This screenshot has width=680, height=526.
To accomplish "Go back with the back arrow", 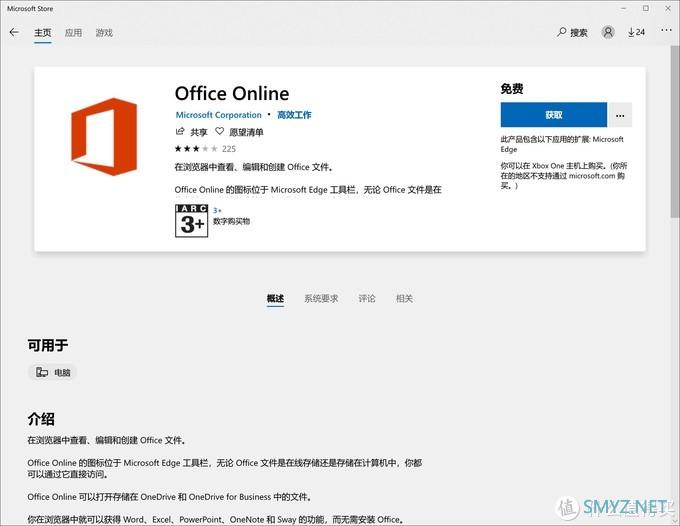I will 14,32.
